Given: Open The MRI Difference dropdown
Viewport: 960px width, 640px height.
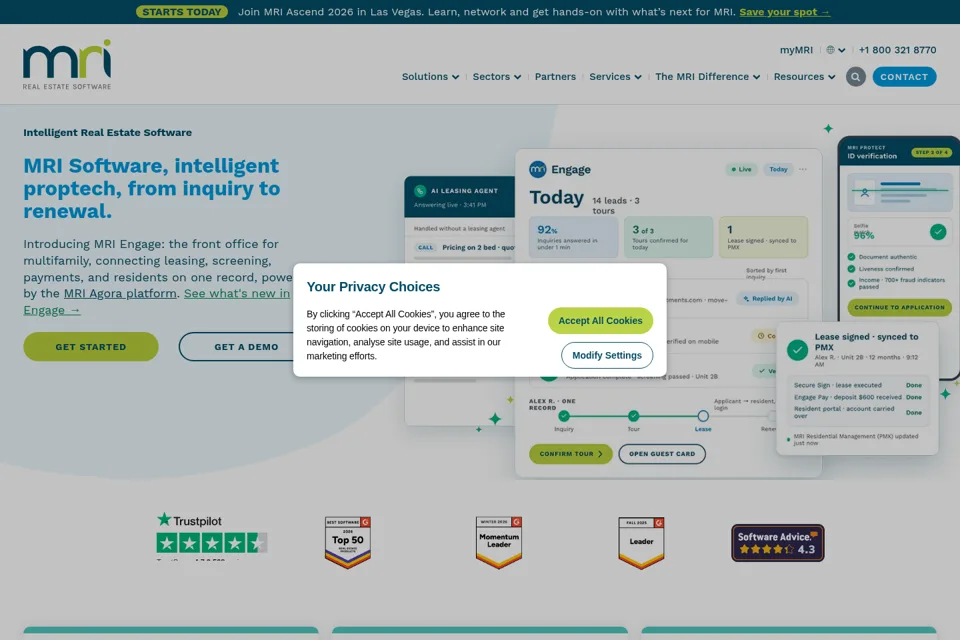Looking at the screenshot, I should click(707, 77).
